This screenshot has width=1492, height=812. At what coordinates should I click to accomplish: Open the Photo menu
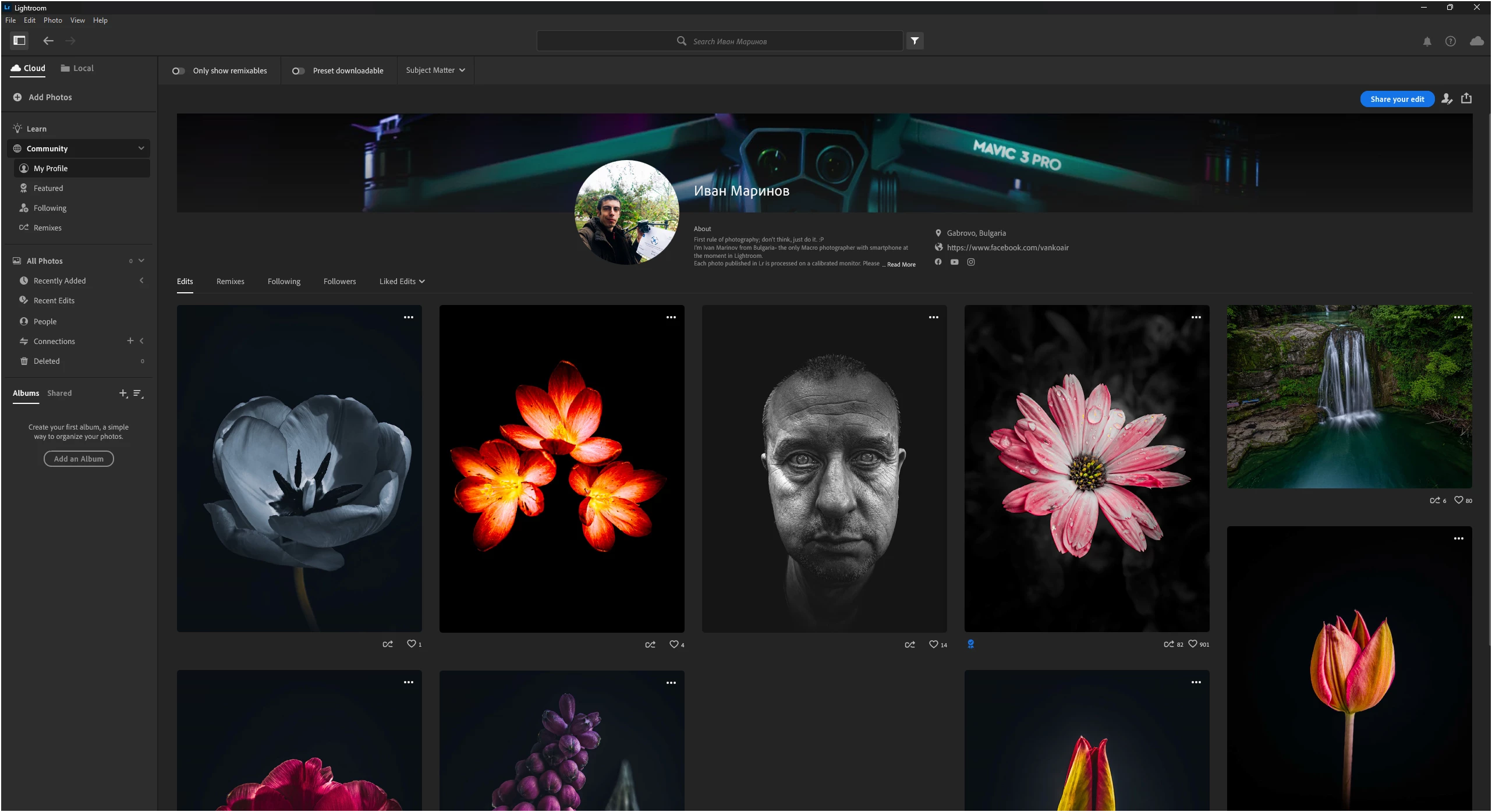point(52,20)
